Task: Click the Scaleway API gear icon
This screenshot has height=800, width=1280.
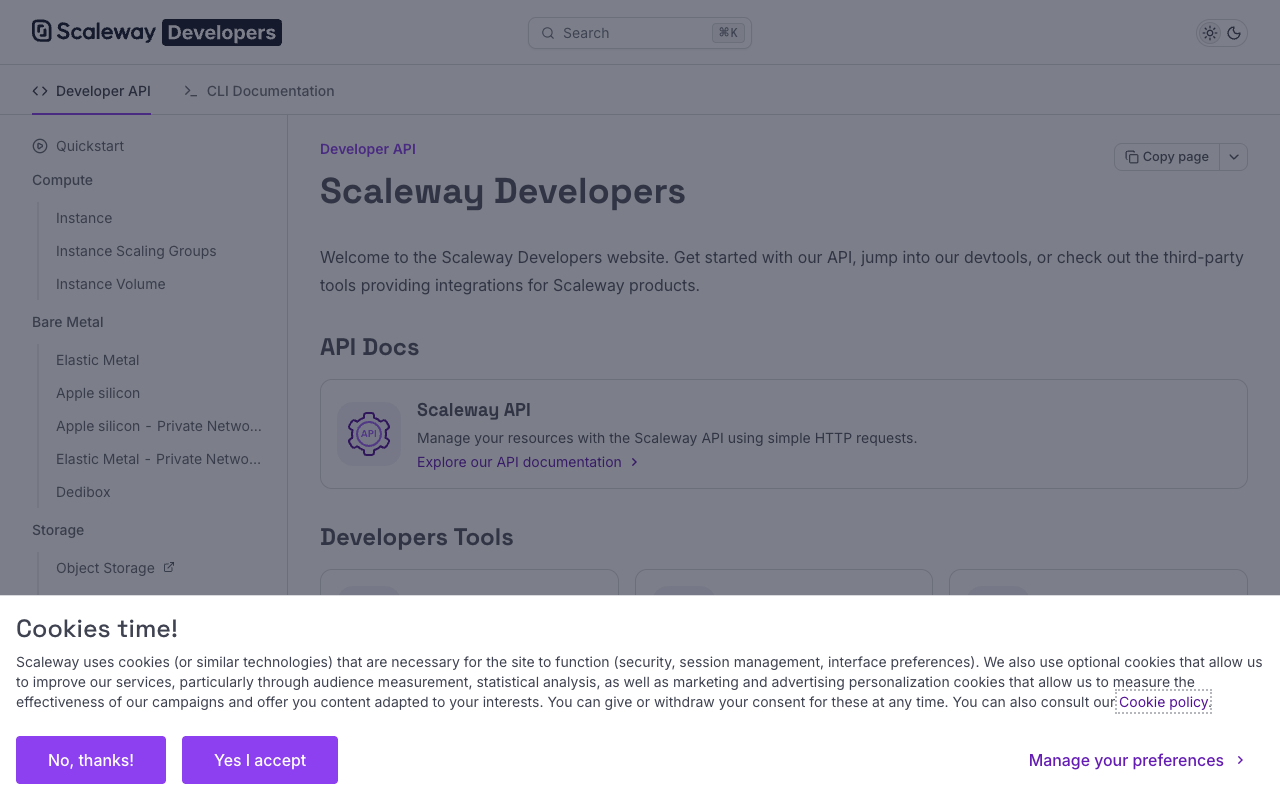Action: click(x=369, y=434)
